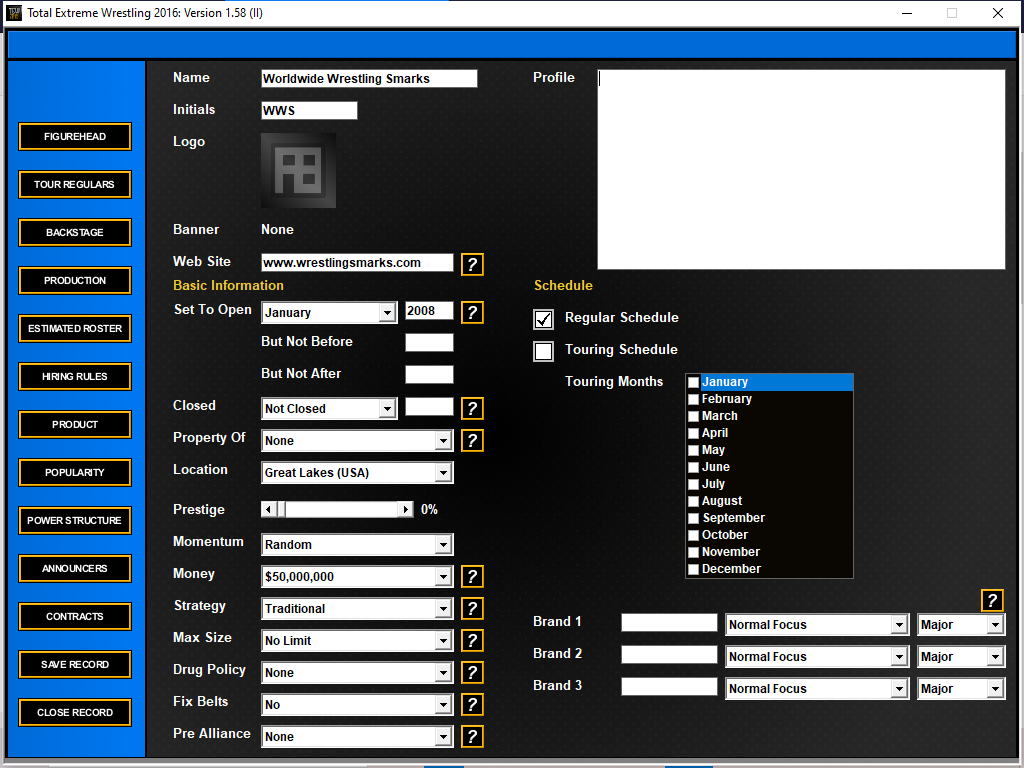
Task: Click the help icon beside Set To Open year
Action: [472, 313]
